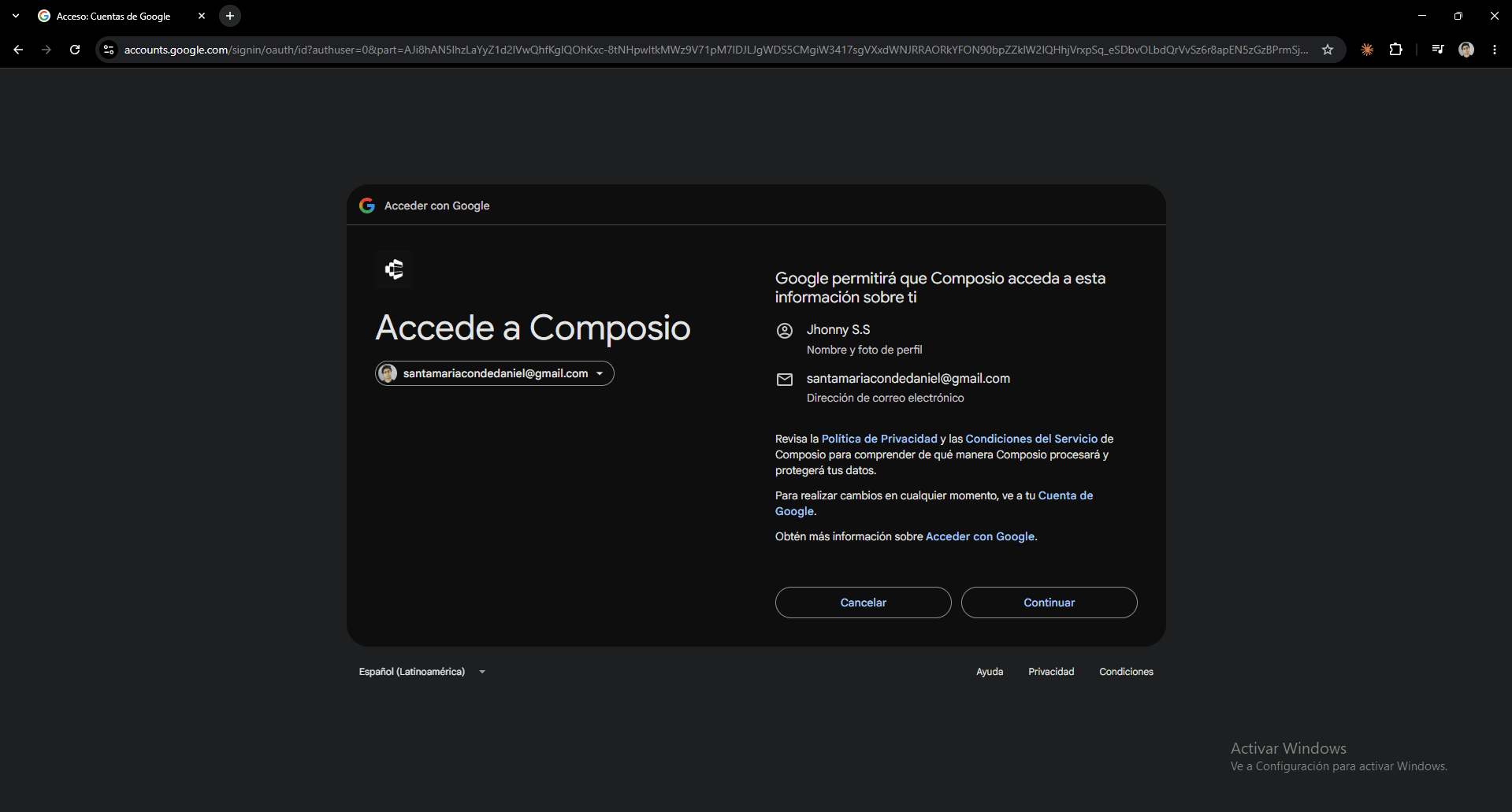Click the Composio app logo
Viewport: 1512px width, 812px height.
[x=394, y=269]
